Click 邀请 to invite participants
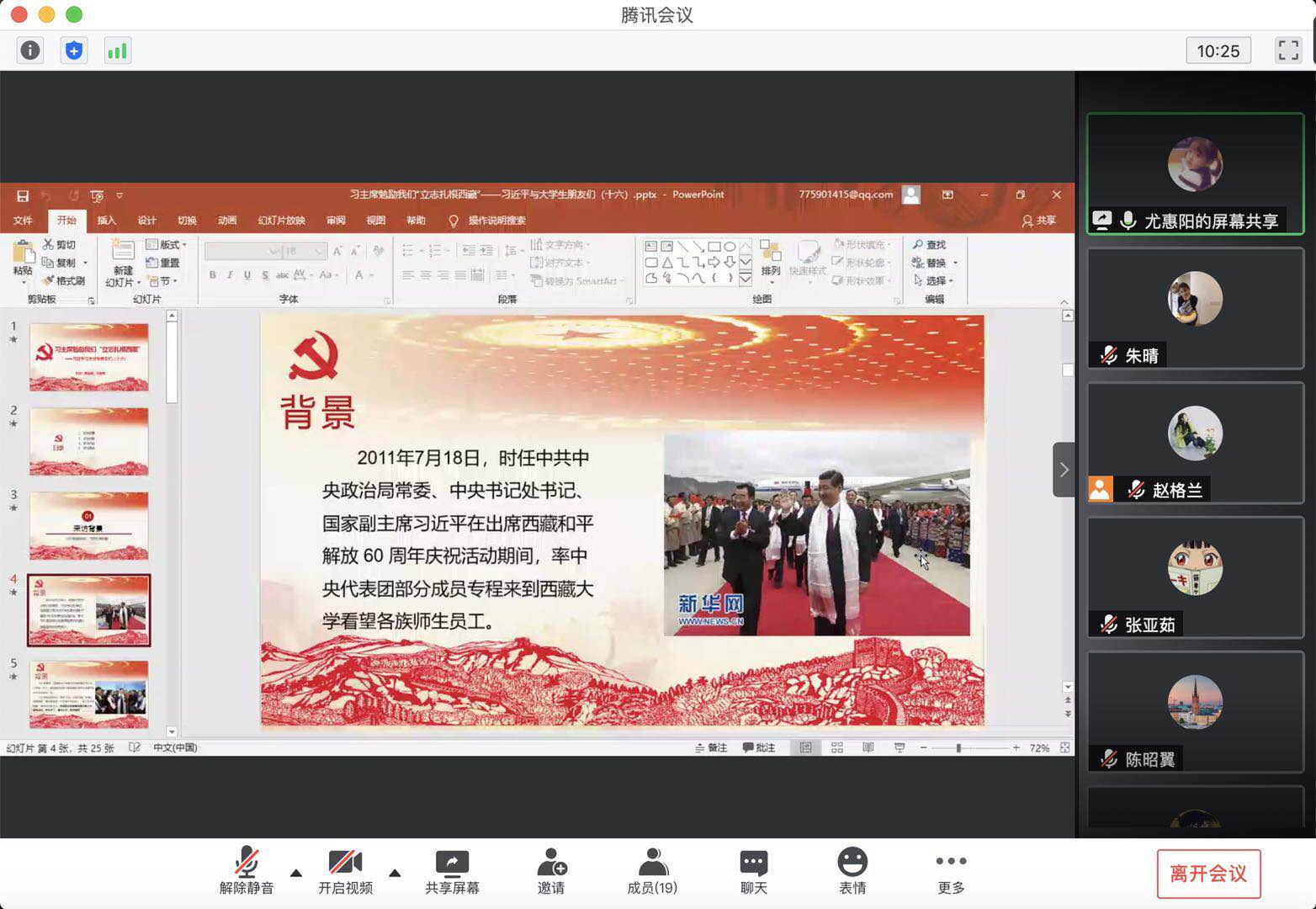This screenshot has width=1316, height=909. tap(551, 872)
